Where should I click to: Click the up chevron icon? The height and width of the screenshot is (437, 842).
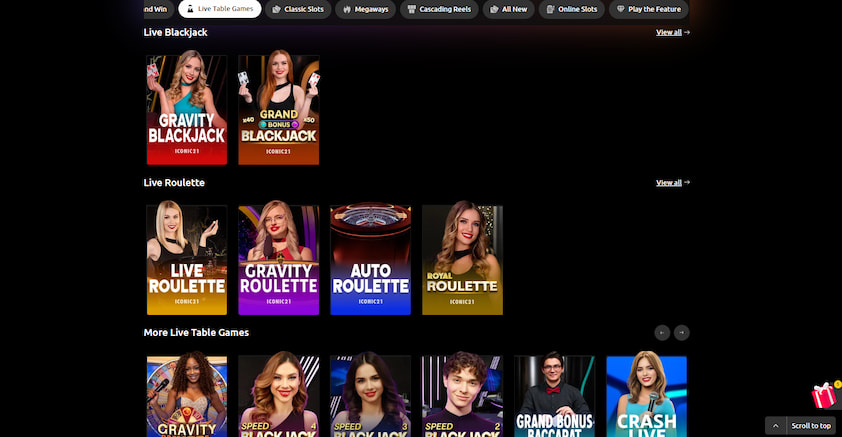point(775,426)
